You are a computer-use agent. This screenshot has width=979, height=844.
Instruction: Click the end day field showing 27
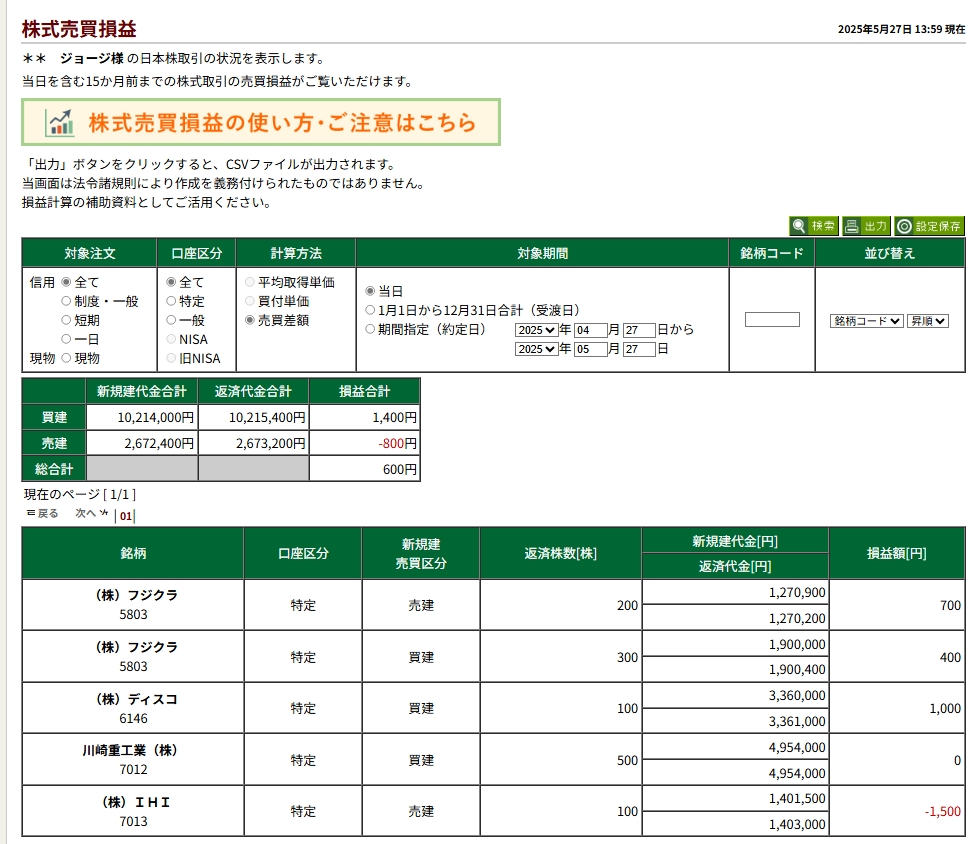(x=639, y=349)
